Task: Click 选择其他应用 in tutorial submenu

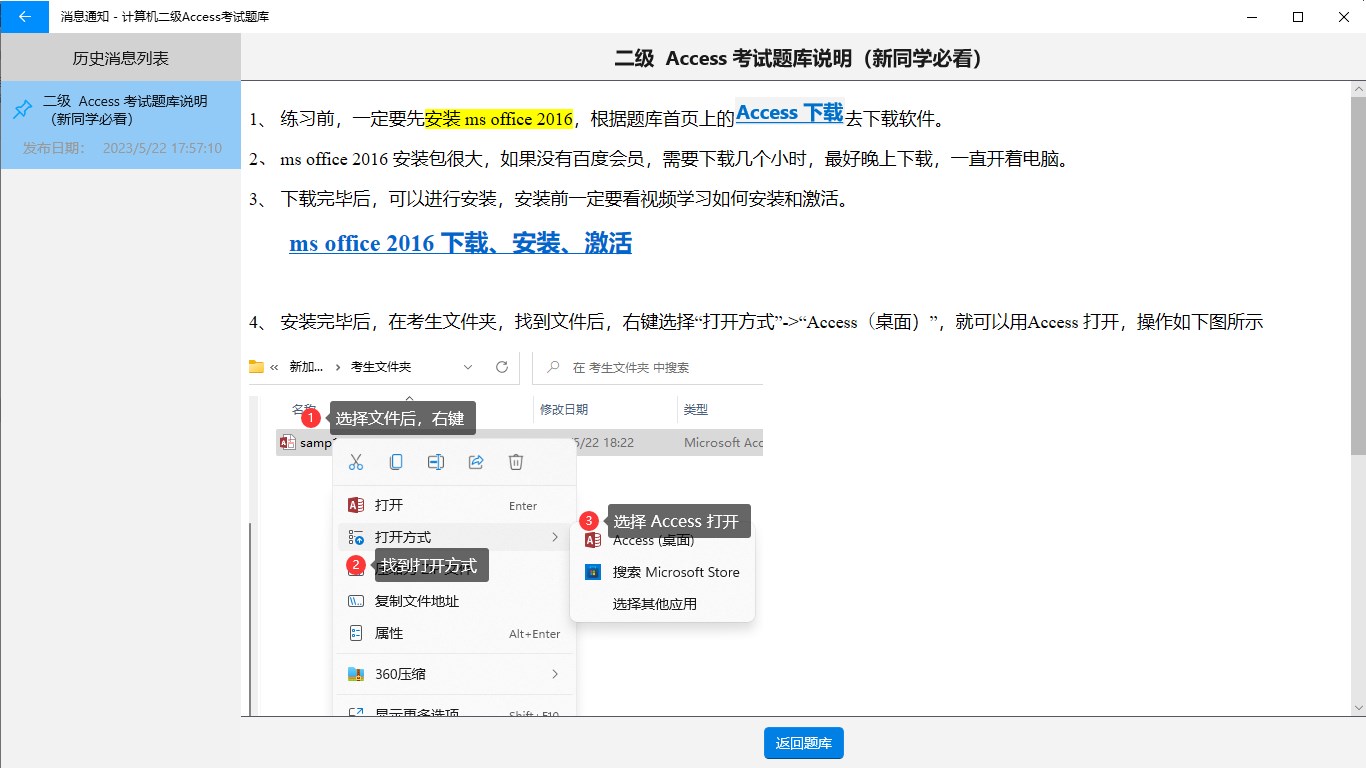Action: coord(662,604)
